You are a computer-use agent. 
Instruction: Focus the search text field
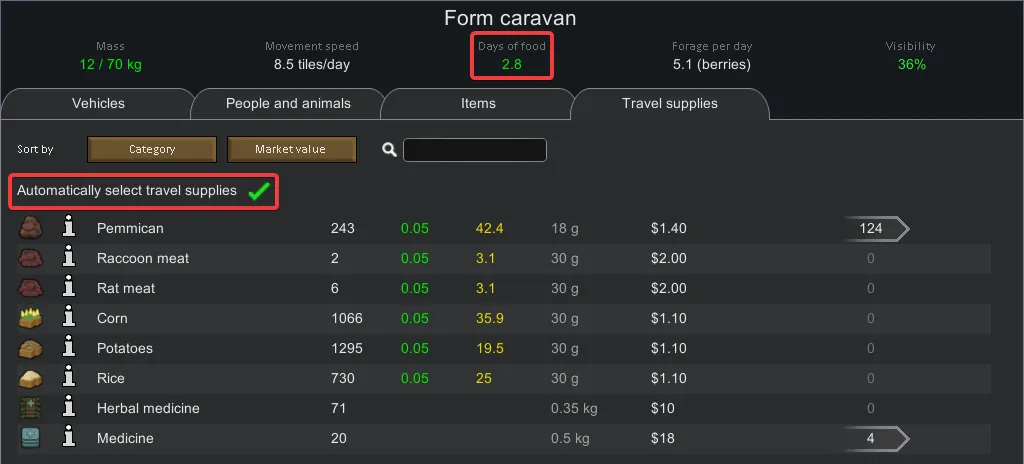tap(475, 150)
